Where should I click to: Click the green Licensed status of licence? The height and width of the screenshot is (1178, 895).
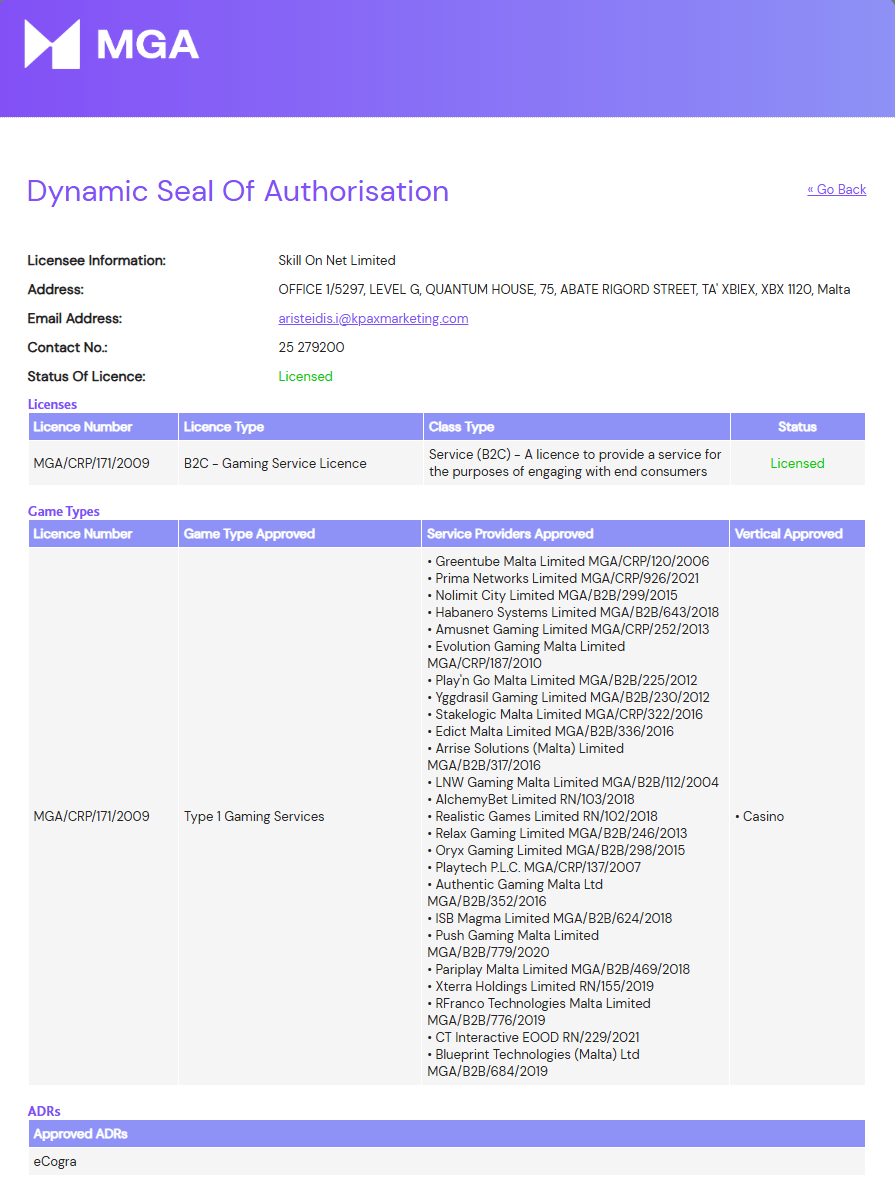tap(305, 376)
